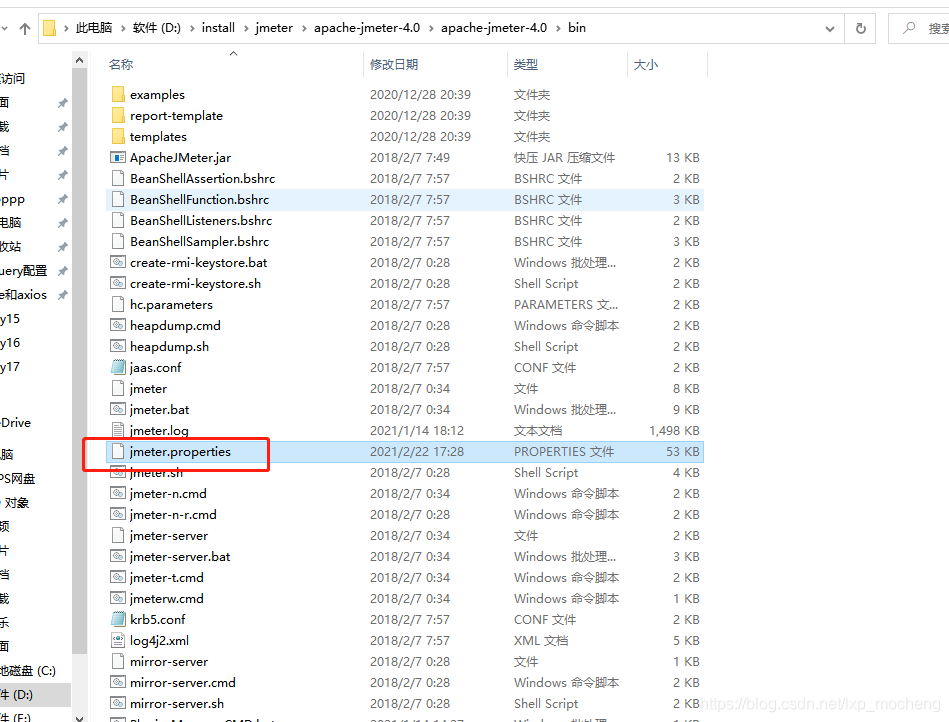Open the address bar history dropdown
Image resolution: width=949 pixels, height=722 pixels.
(830, 28)
